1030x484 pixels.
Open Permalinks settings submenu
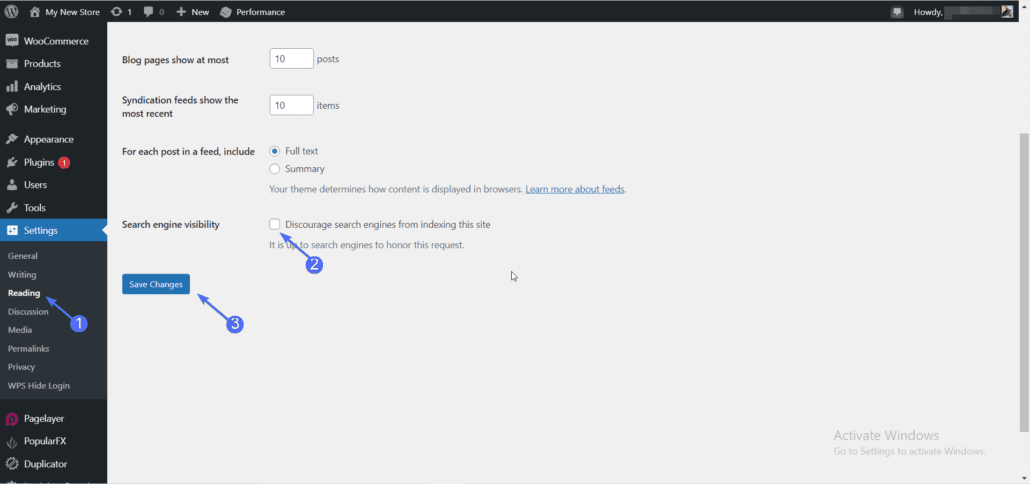[28, 349]
